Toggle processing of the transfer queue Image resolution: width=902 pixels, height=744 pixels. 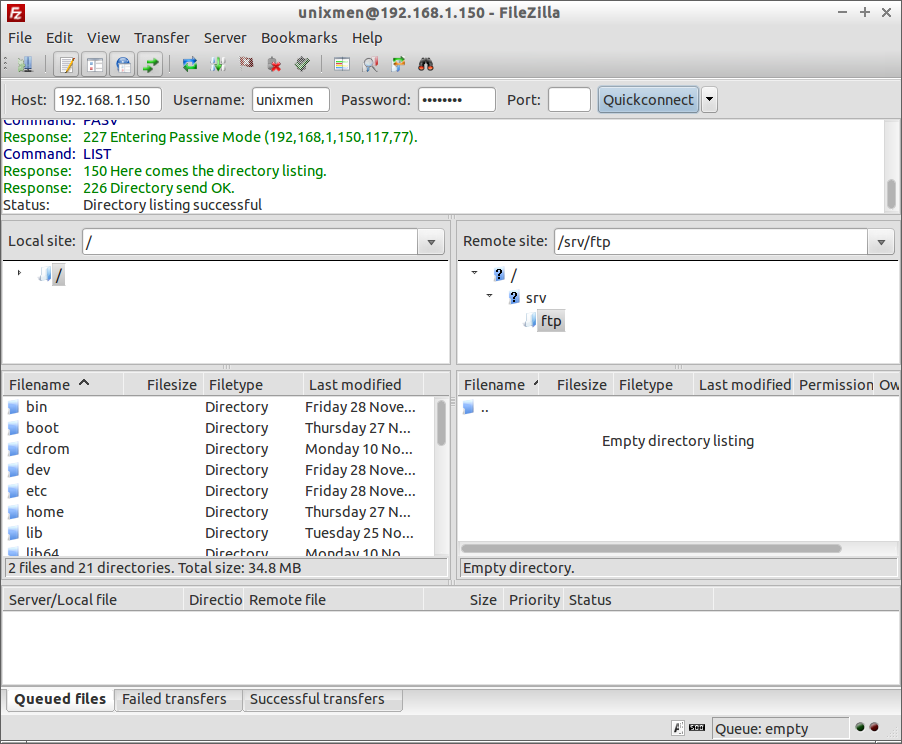pyautogui.click(x=218, y=64)
